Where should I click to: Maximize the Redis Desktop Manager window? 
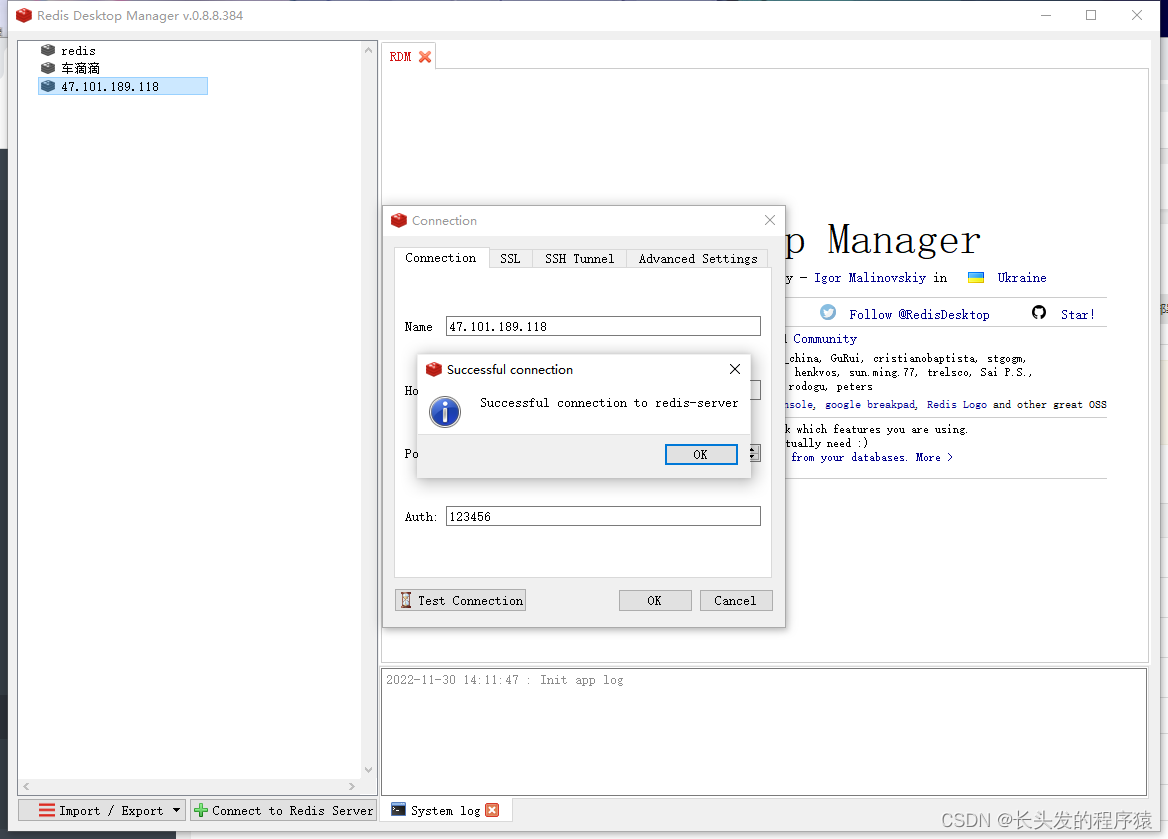[x=1091, y=15]
